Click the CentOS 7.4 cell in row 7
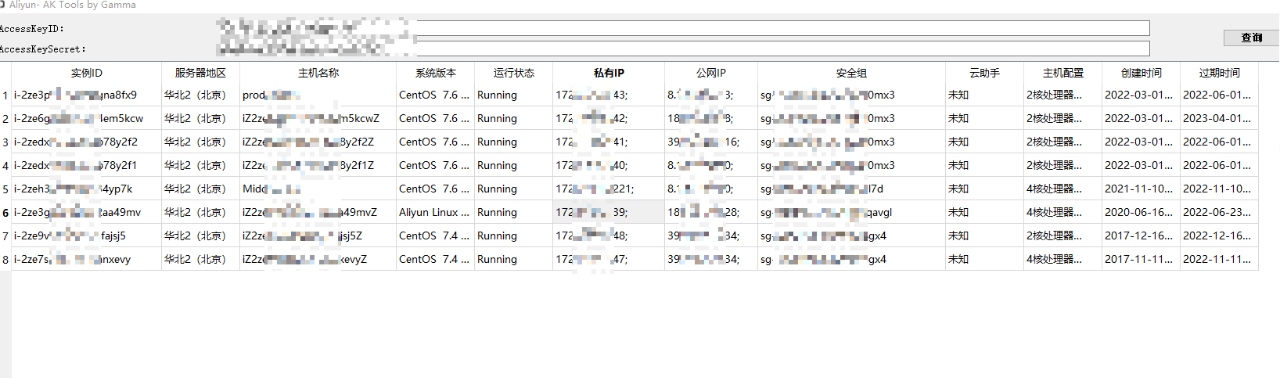The width and height of the screenshot is (1280, 378). pos(435,236)
